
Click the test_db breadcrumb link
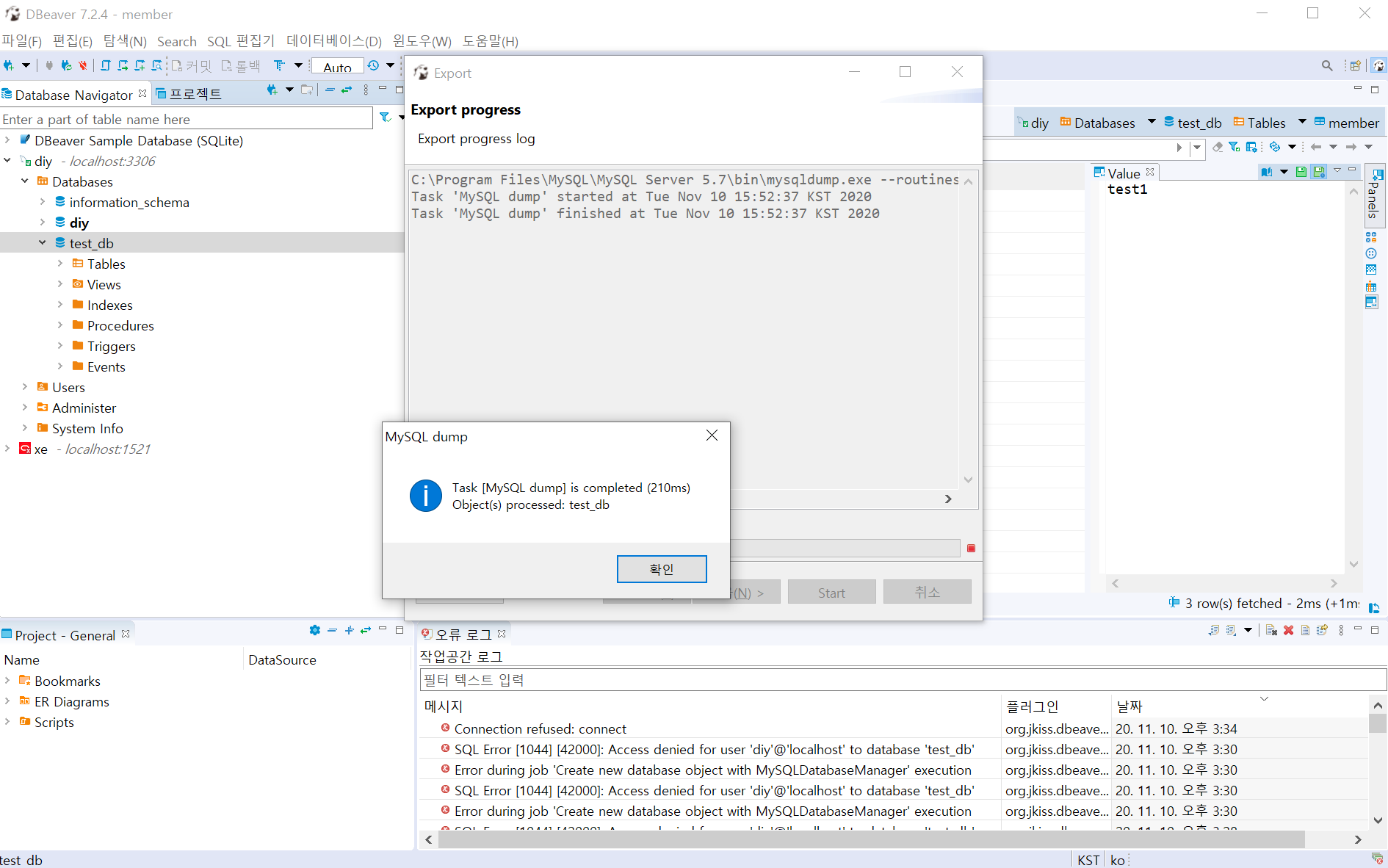[x=1193, y=123]
